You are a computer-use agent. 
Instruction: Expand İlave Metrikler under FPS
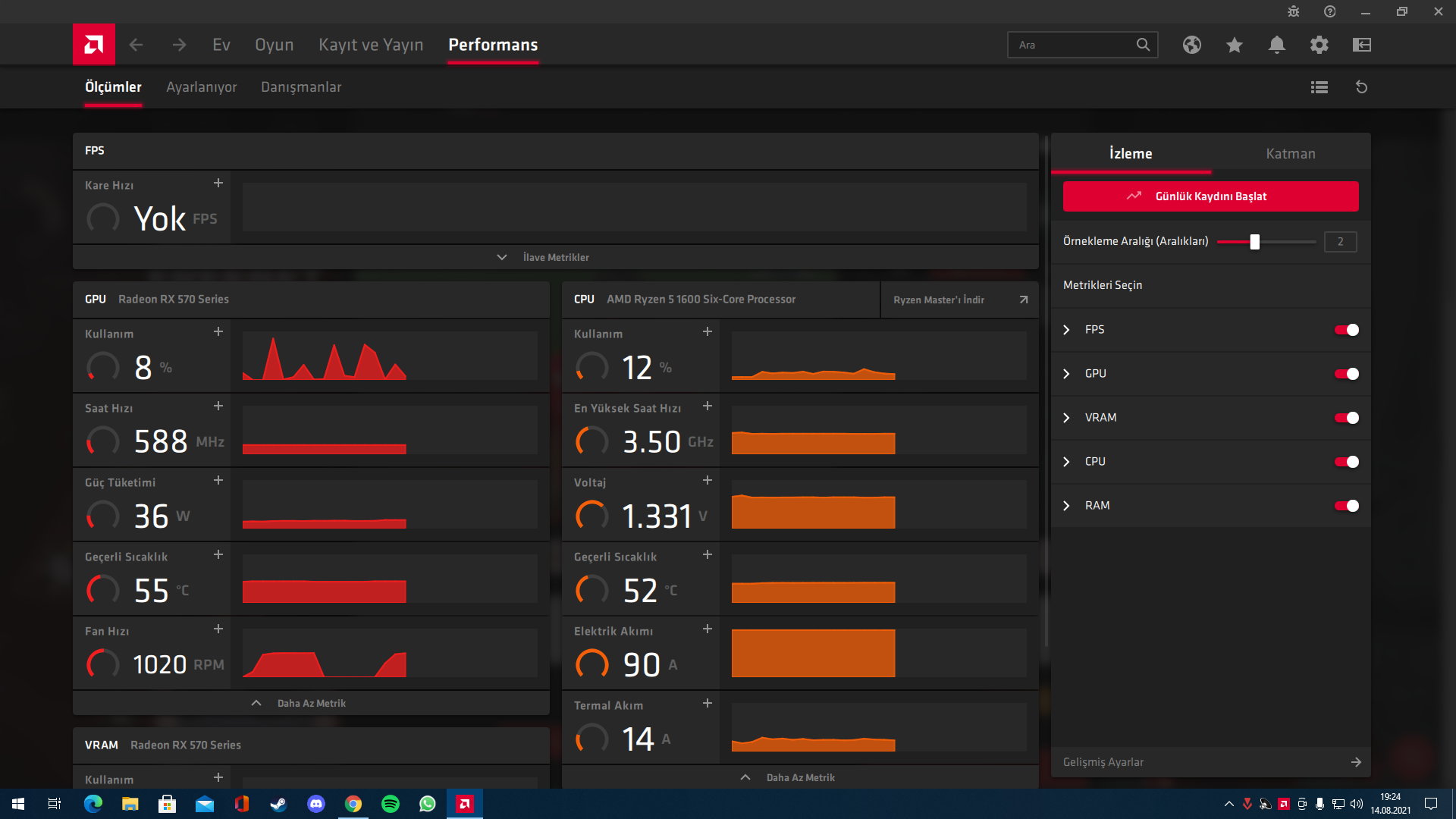(x=556, y=257)
